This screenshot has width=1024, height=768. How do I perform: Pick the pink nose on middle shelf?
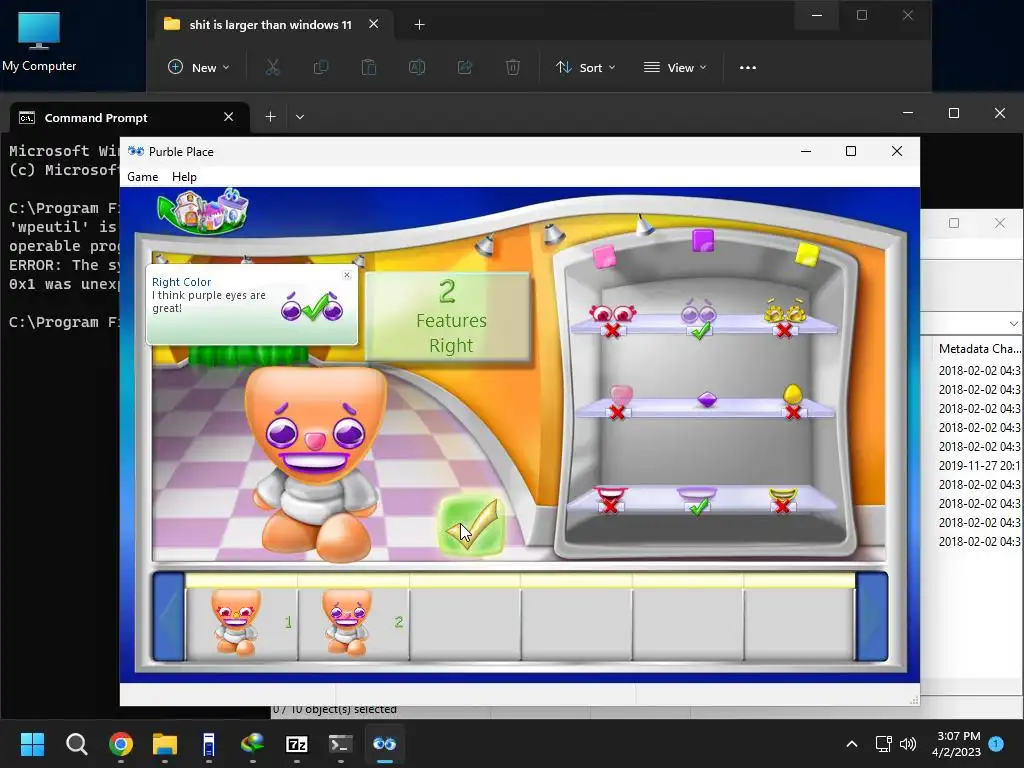coord(621,396)
